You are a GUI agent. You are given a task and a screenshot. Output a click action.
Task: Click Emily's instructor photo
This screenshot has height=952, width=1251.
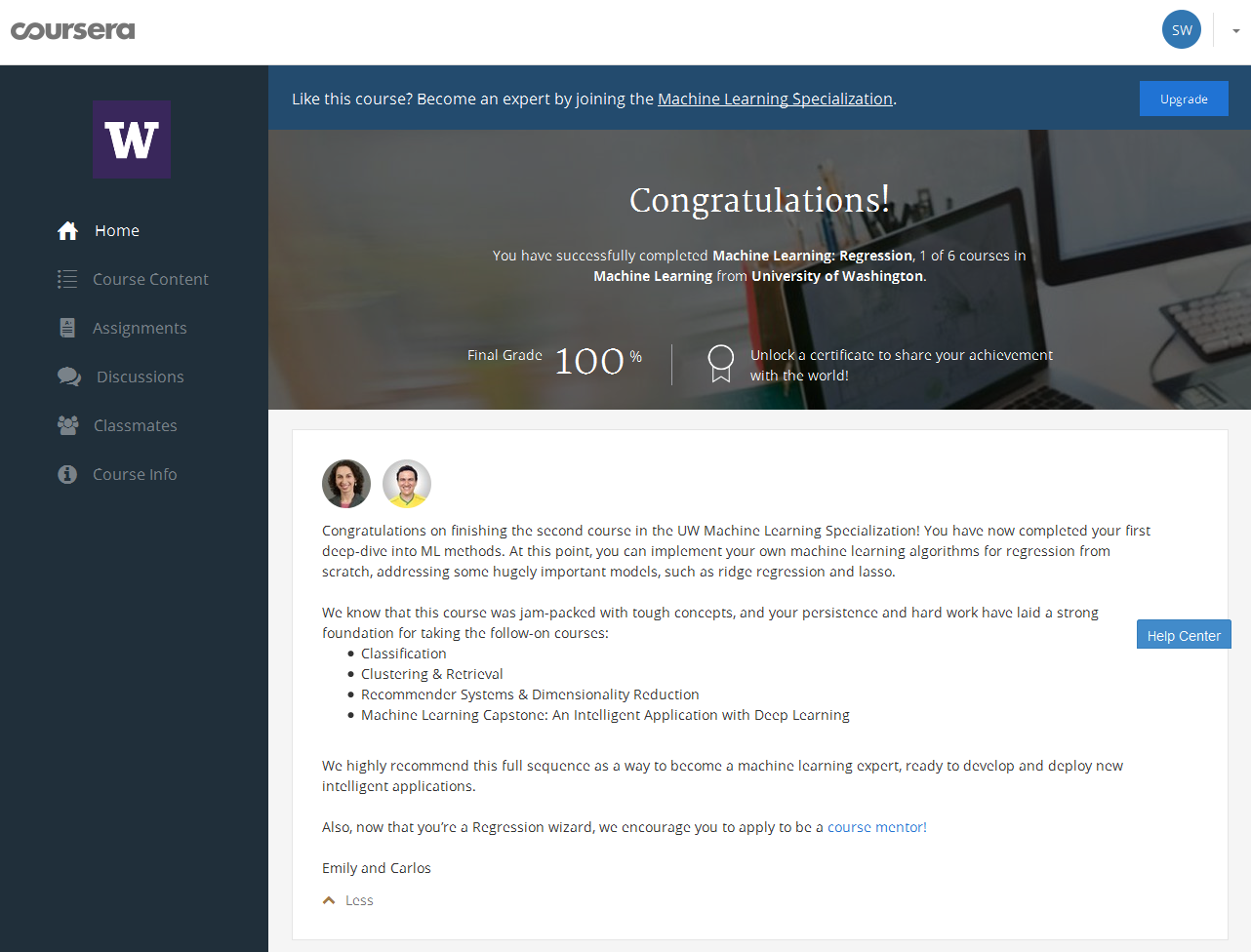[346, 484]
